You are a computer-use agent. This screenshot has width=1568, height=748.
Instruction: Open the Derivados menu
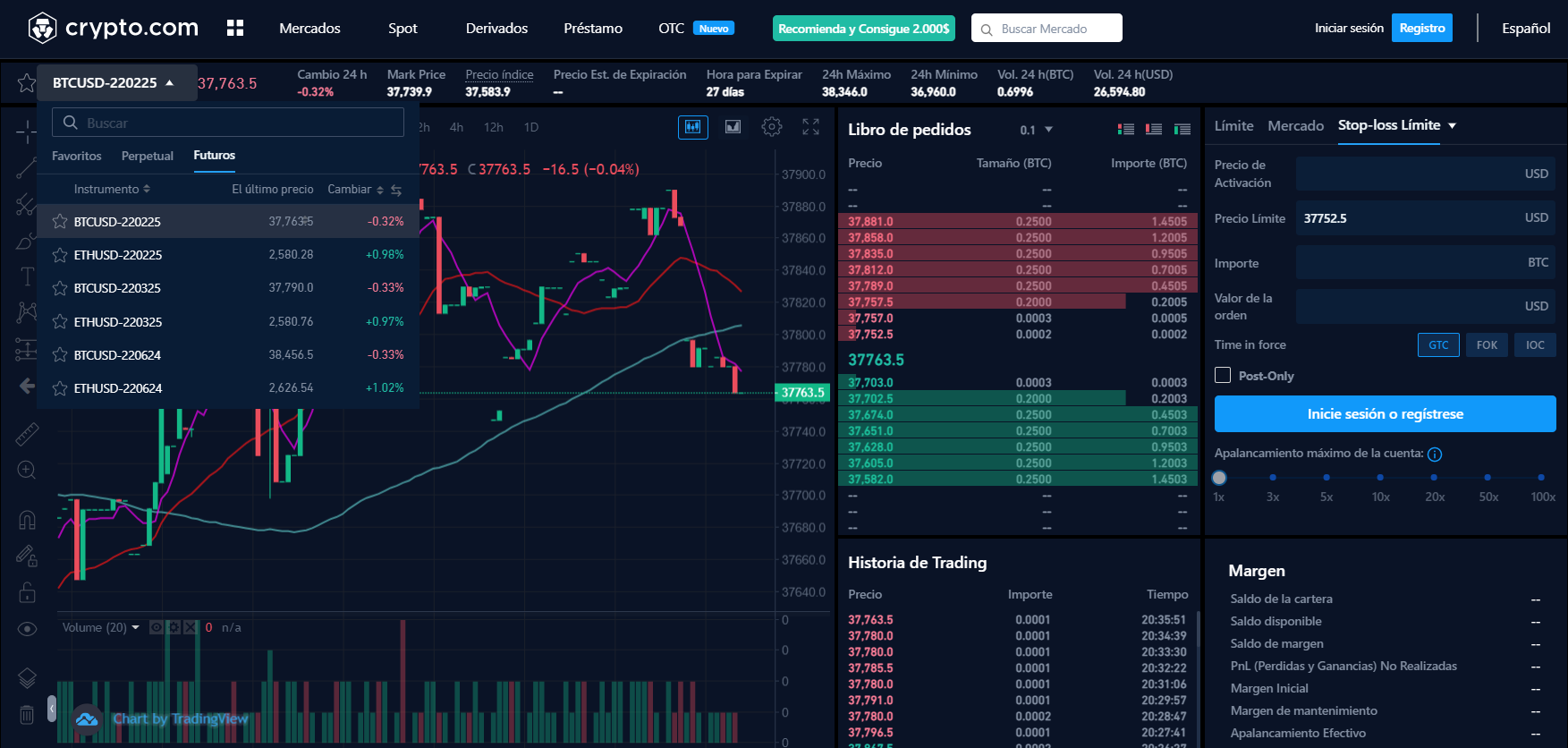click(x=496, y=29)
